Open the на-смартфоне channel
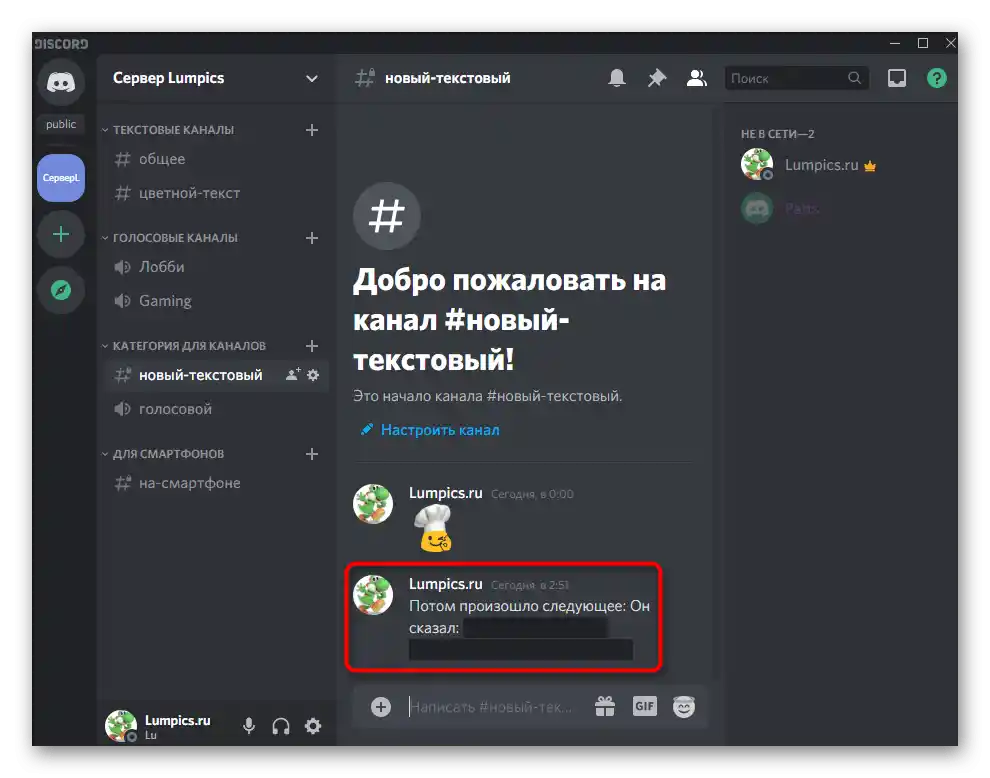 tap(215, 483)
